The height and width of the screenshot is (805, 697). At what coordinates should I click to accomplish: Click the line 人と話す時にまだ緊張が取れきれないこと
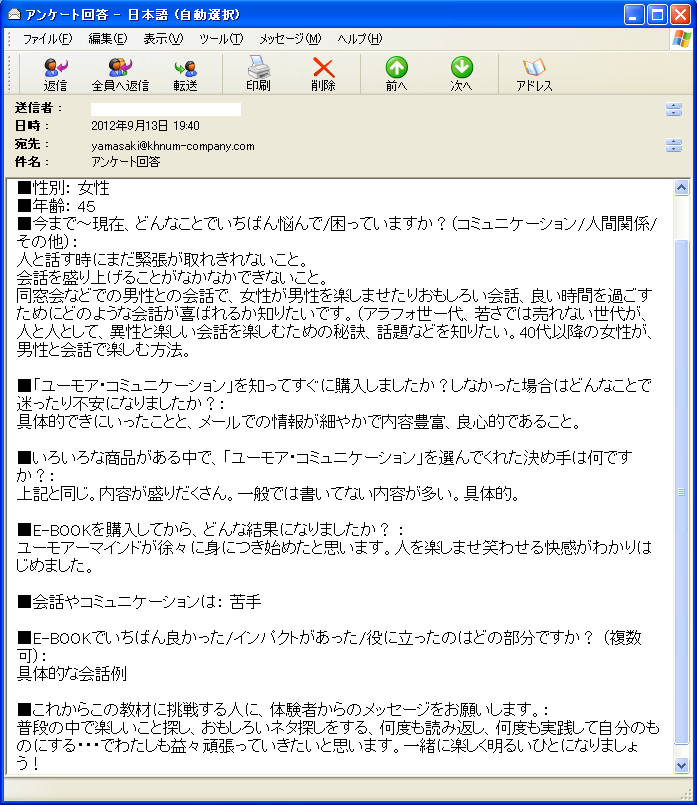pos(163,260)
